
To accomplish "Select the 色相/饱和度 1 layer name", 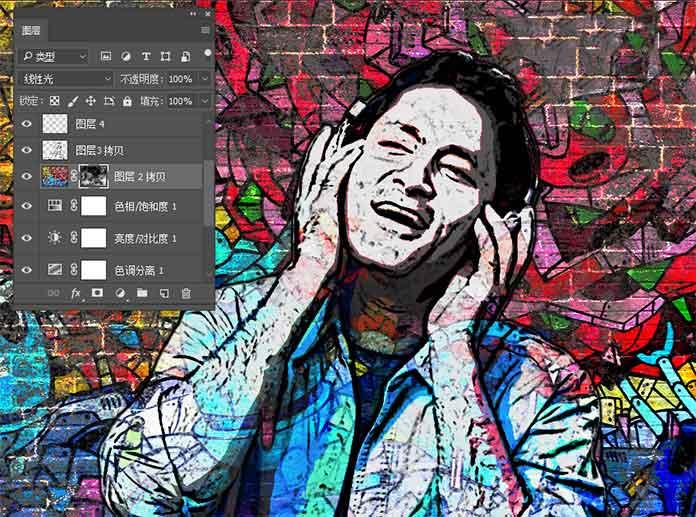I will click(146, 206).
